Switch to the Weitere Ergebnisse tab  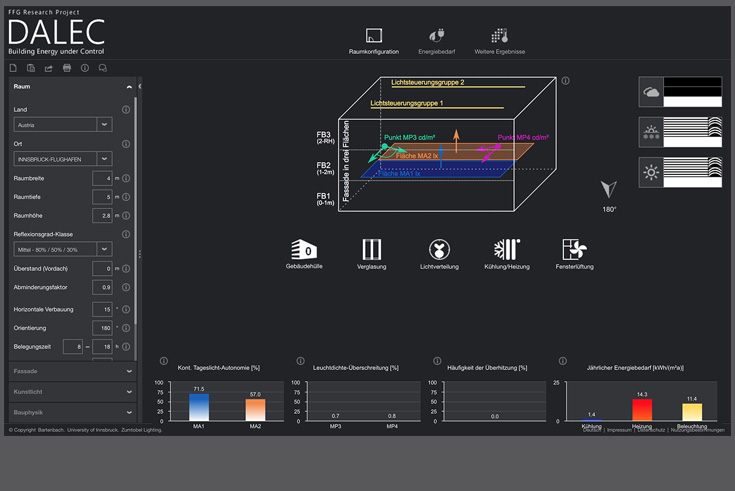pyautogui.click(x=500, y=40)
